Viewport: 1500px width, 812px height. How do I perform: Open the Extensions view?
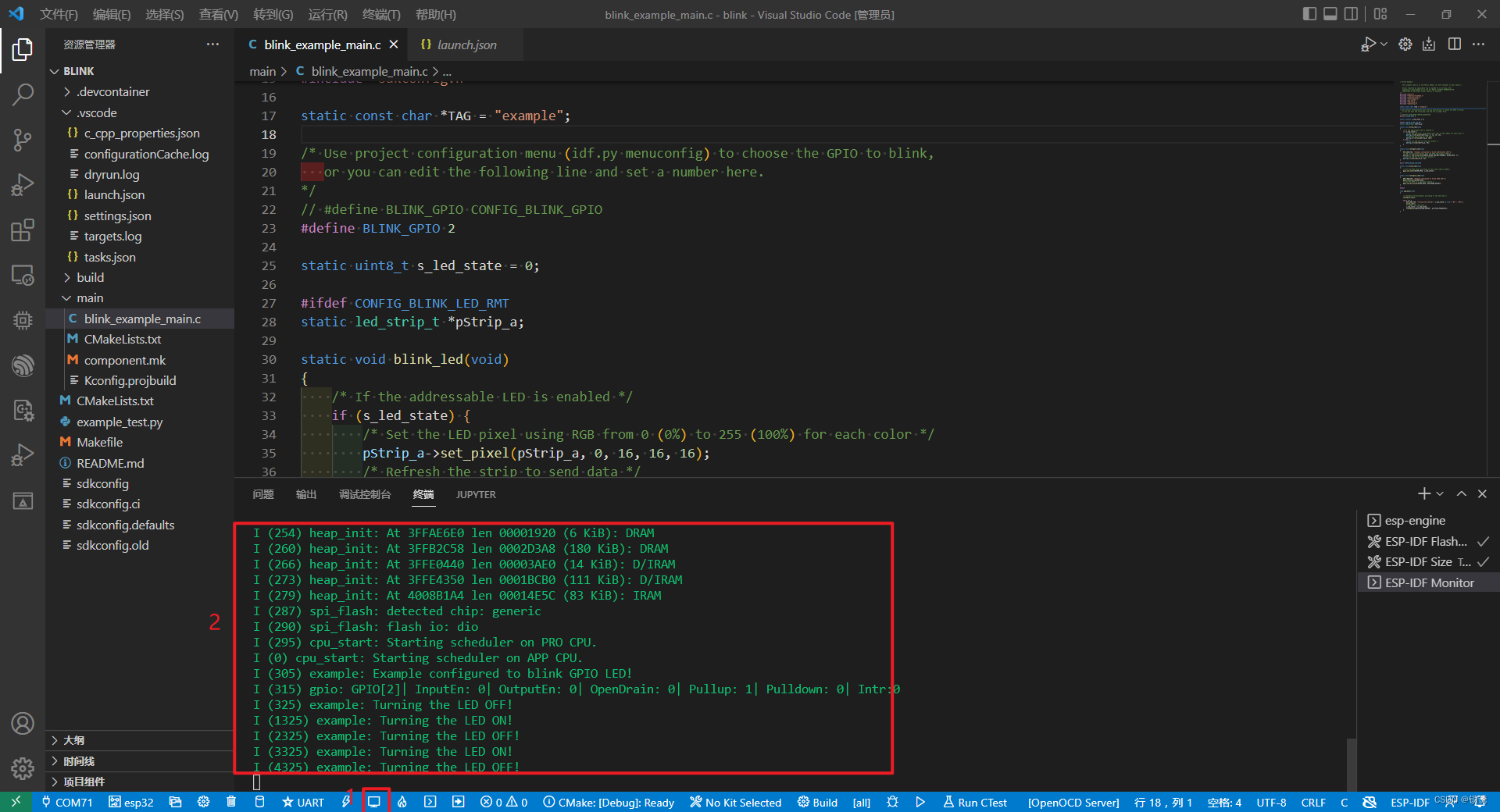(x=23, y=230)
